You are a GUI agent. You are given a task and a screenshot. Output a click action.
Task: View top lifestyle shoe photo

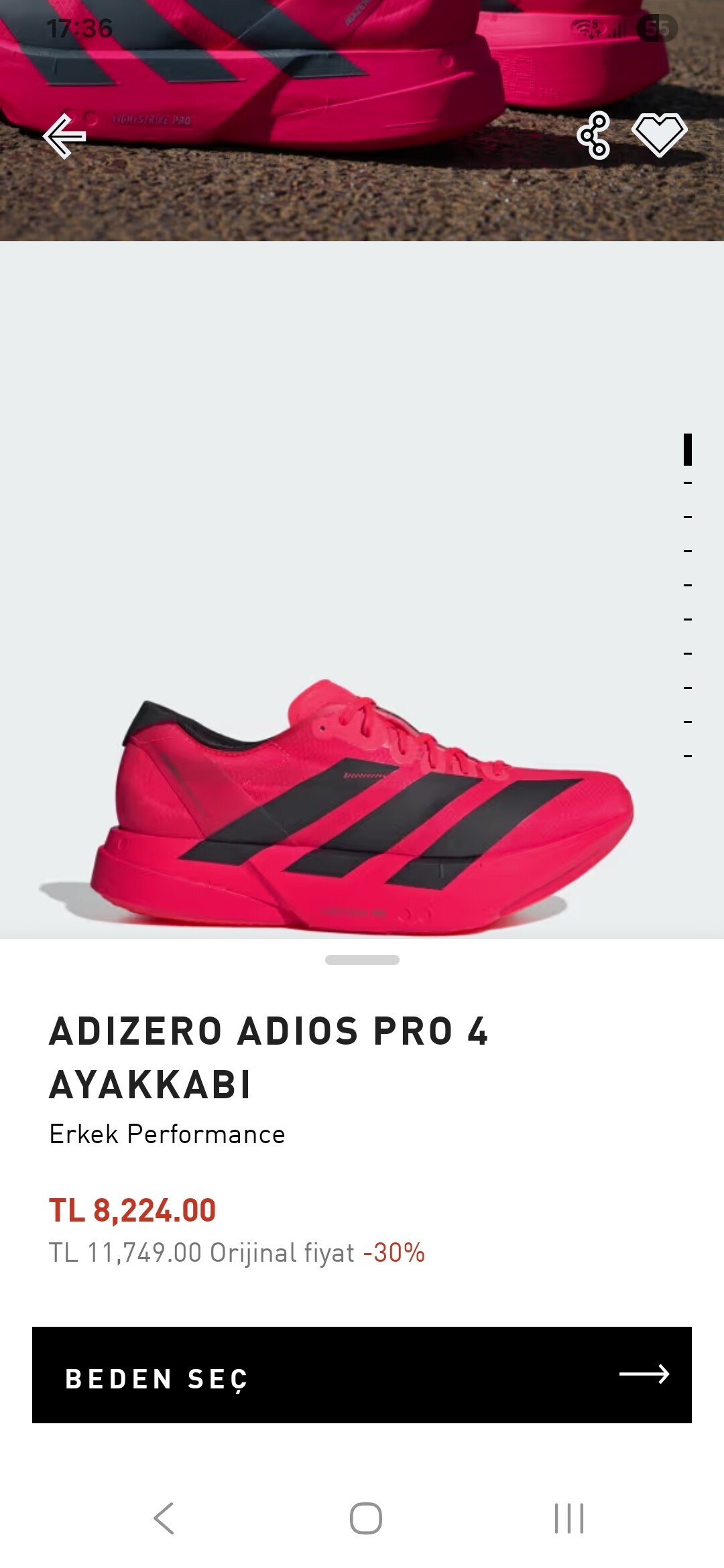tap(362, 121)
